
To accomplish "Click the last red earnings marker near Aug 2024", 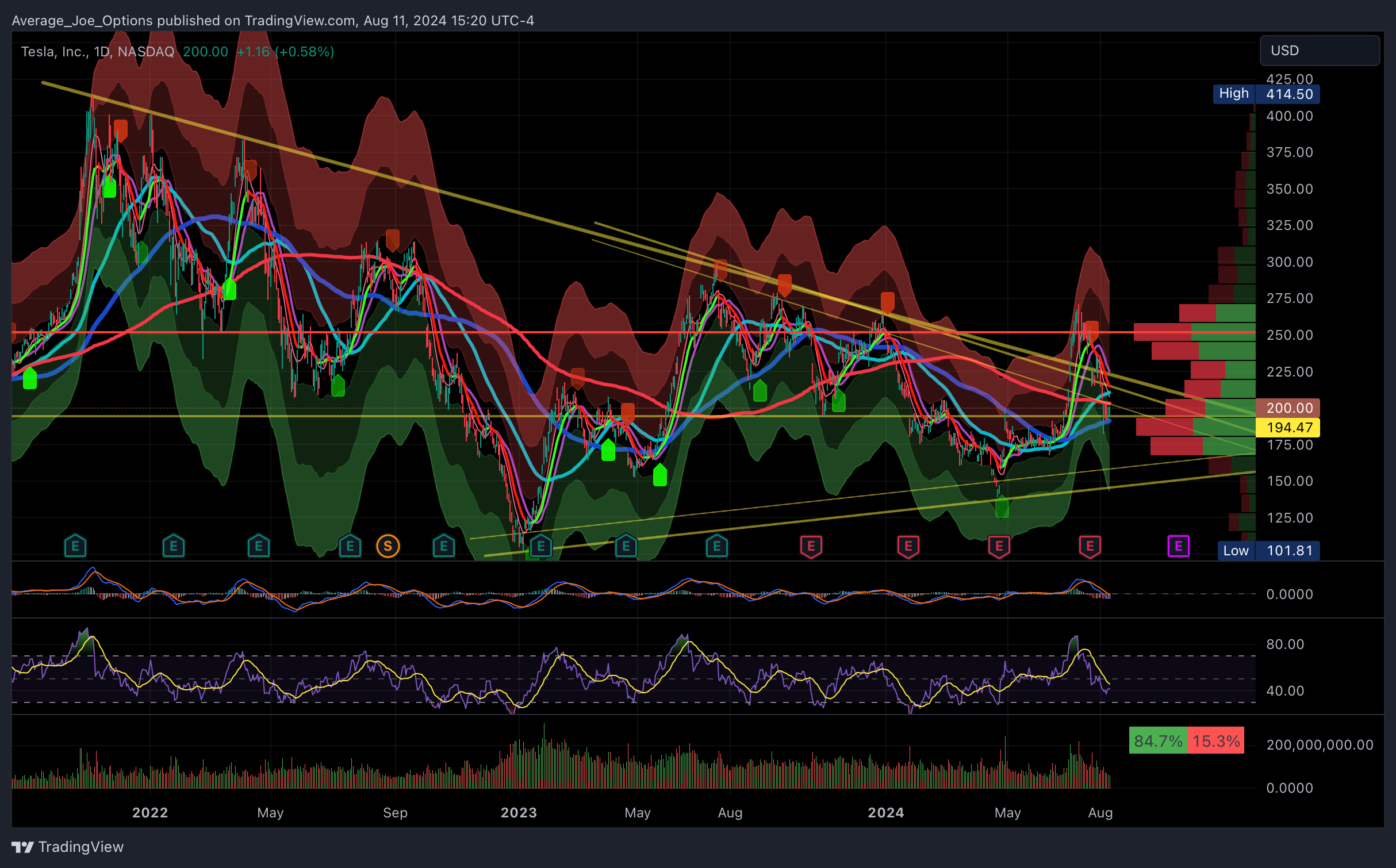I will 1090,546.
